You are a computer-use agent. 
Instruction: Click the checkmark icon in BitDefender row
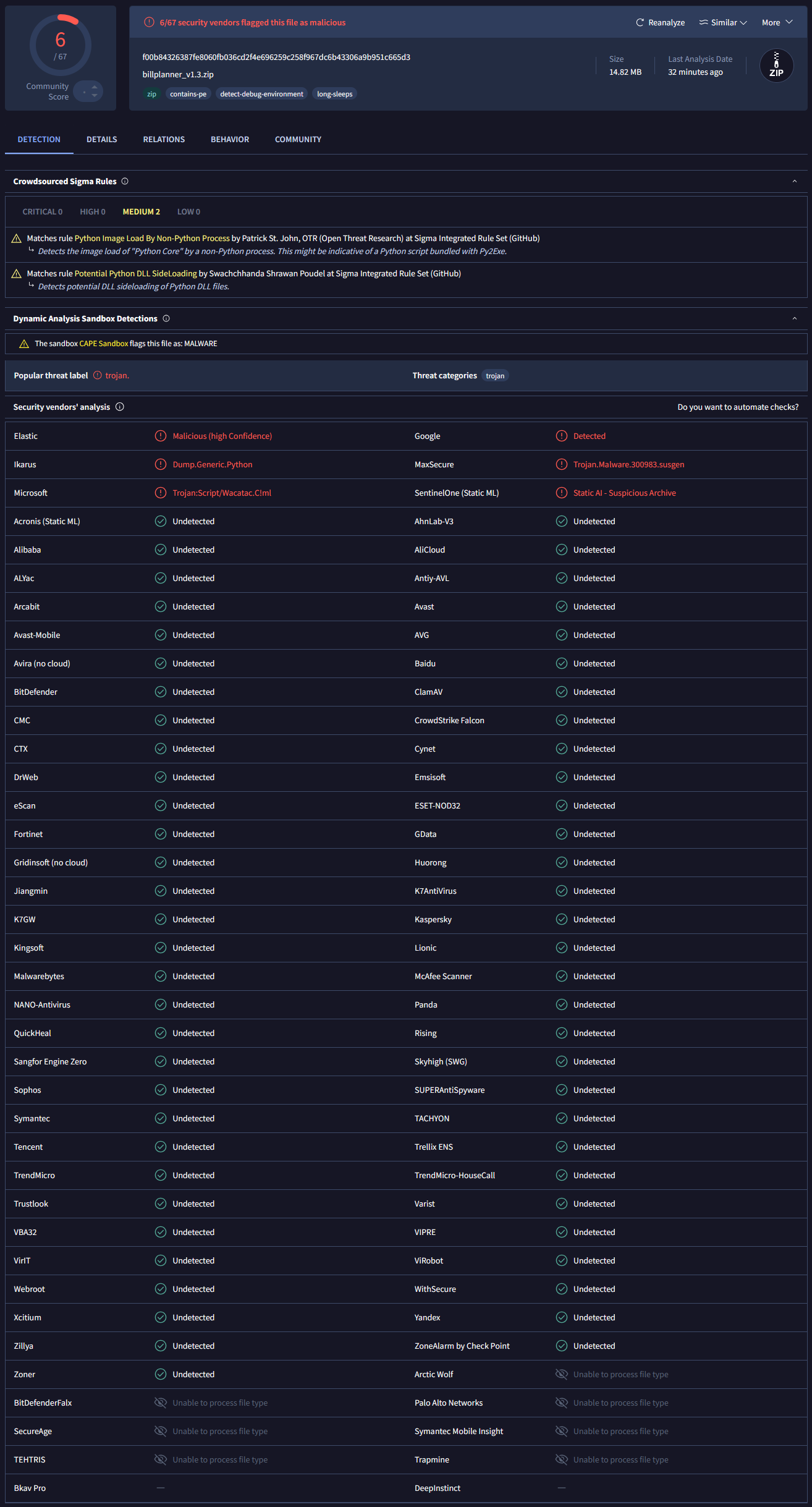(161, 692)
